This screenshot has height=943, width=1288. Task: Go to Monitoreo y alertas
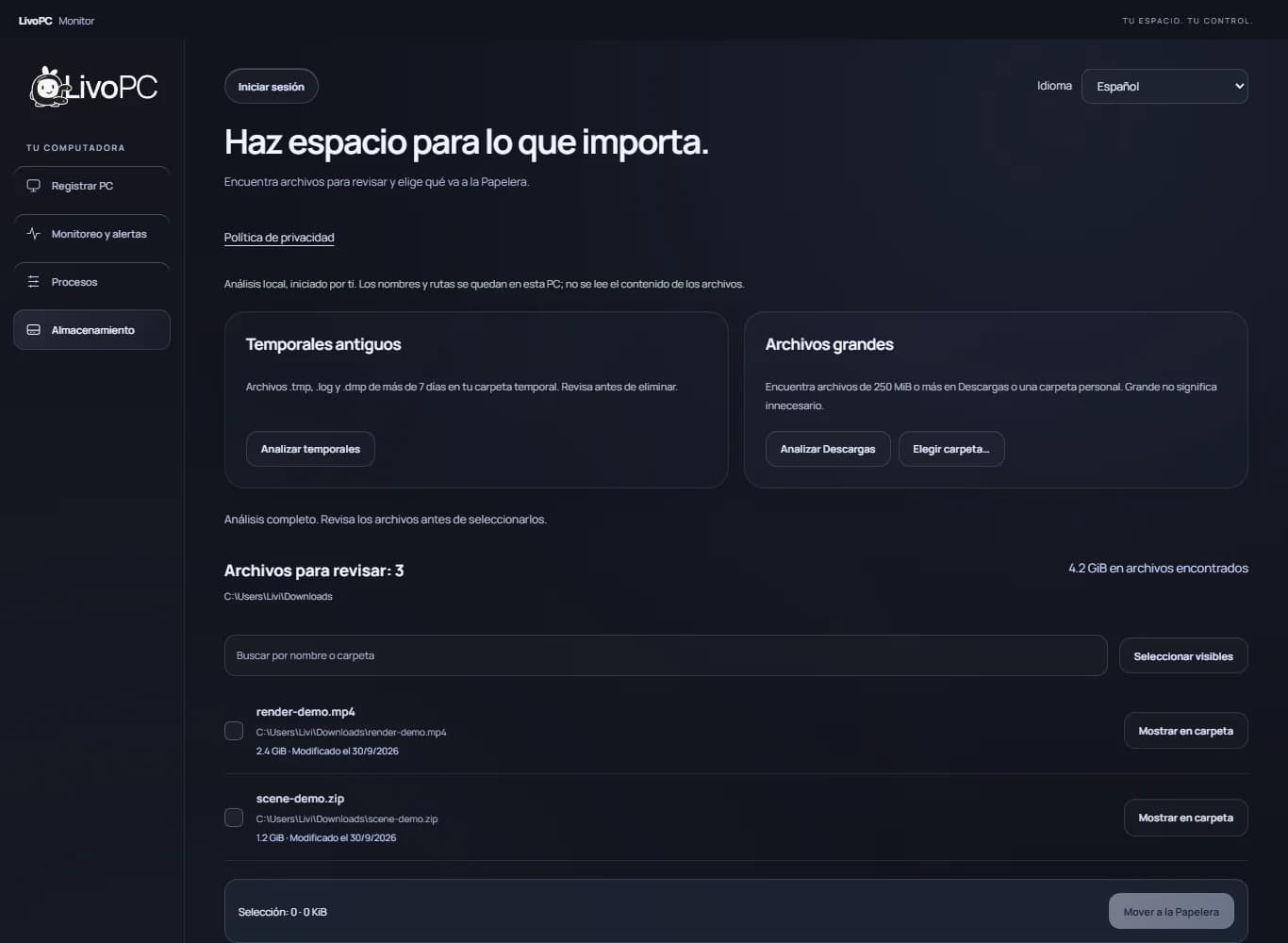pos(91,234)
